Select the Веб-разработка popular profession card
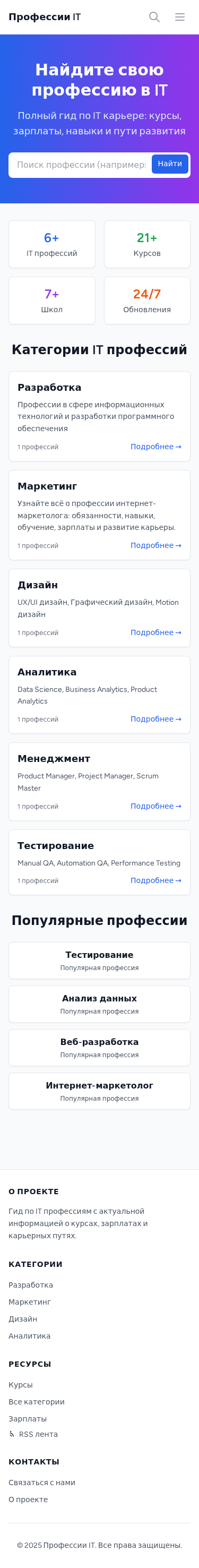 99,1048
